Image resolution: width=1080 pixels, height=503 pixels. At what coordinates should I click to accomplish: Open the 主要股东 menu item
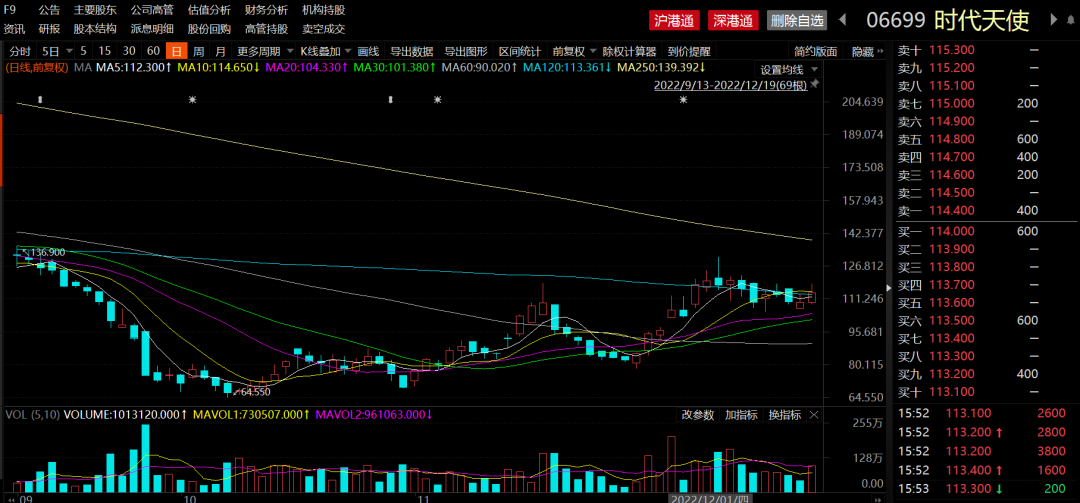95,10
